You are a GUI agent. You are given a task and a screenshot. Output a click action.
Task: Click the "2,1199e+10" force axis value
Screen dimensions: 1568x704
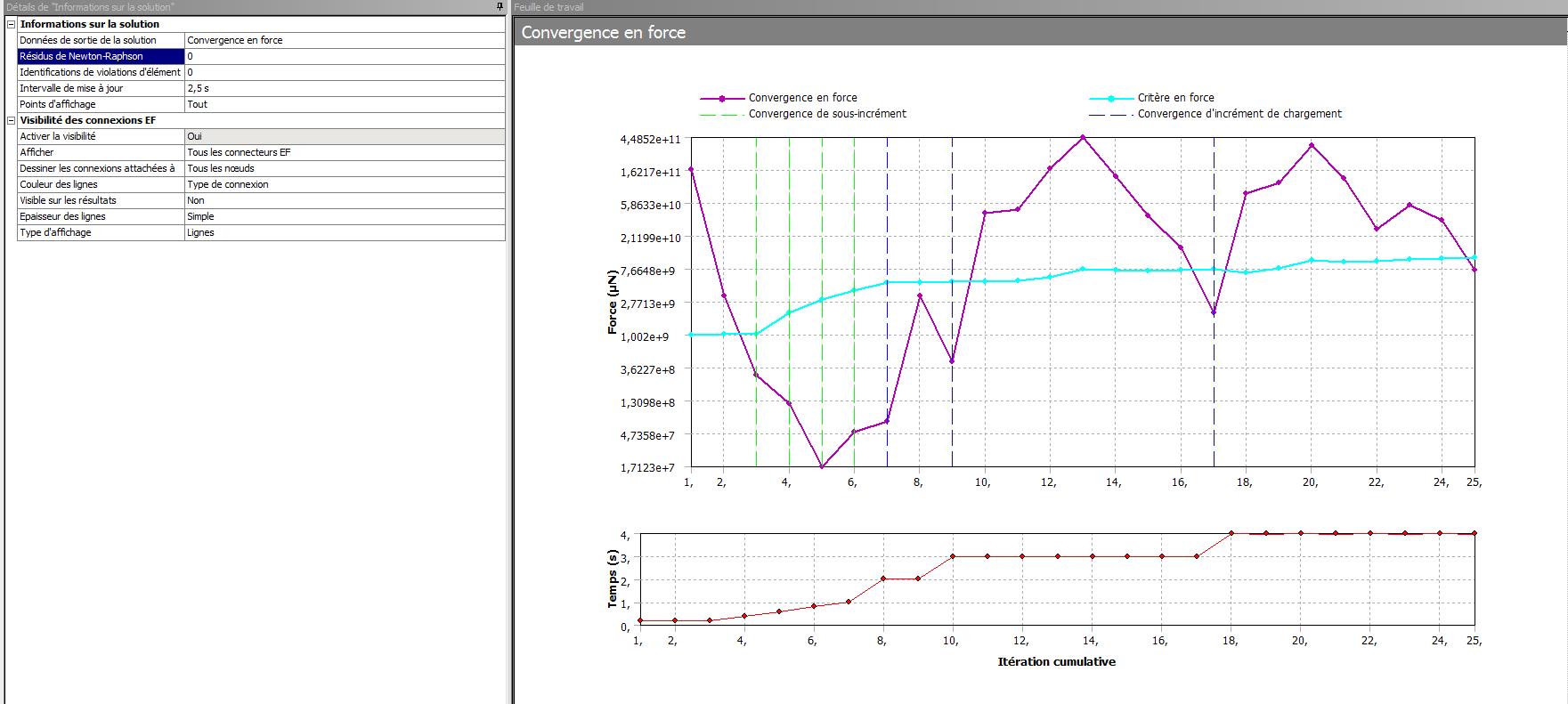[x=653, y=239]
